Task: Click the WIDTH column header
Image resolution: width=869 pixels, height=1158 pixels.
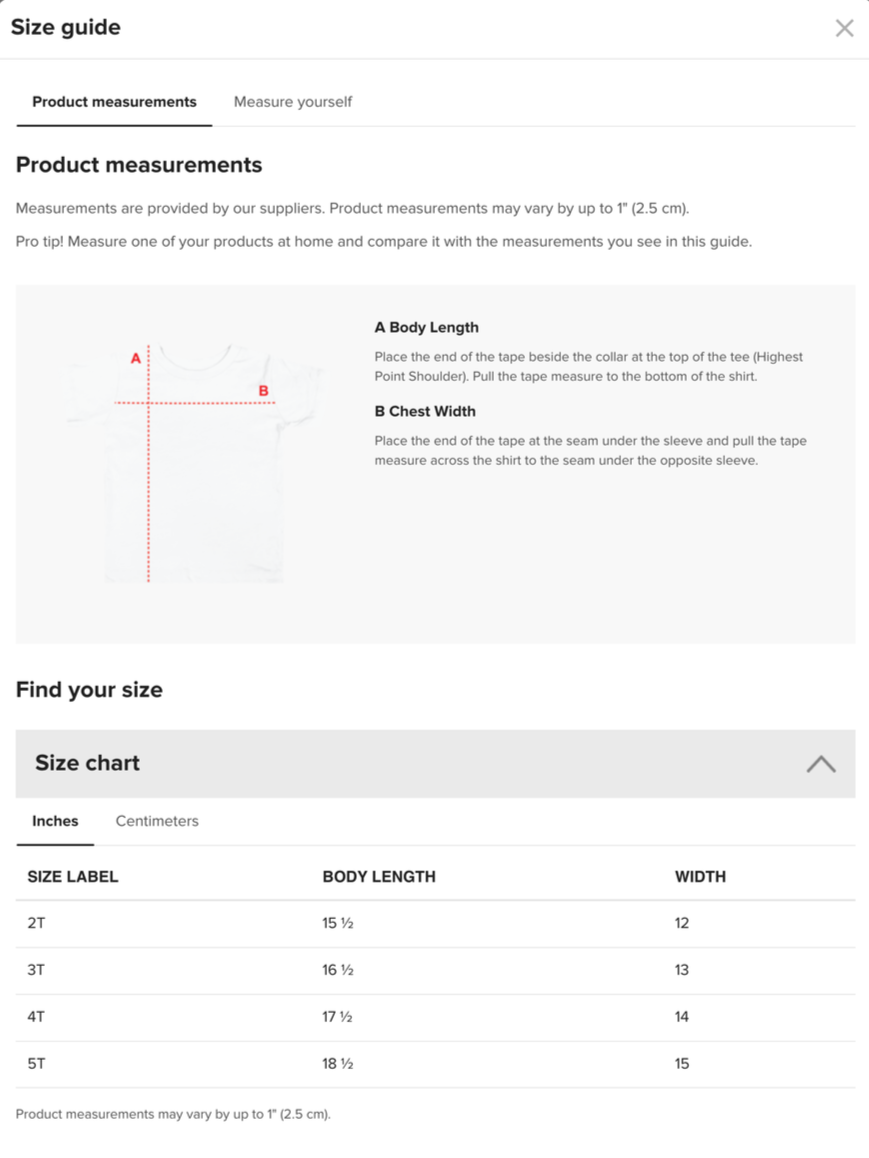Action: (x=700, y=877)
